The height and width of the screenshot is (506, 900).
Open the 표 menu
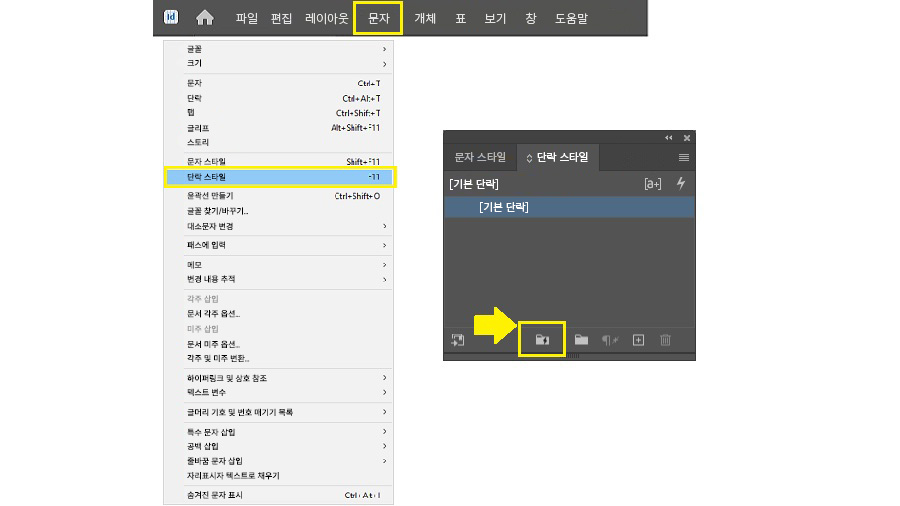(460, 18)
